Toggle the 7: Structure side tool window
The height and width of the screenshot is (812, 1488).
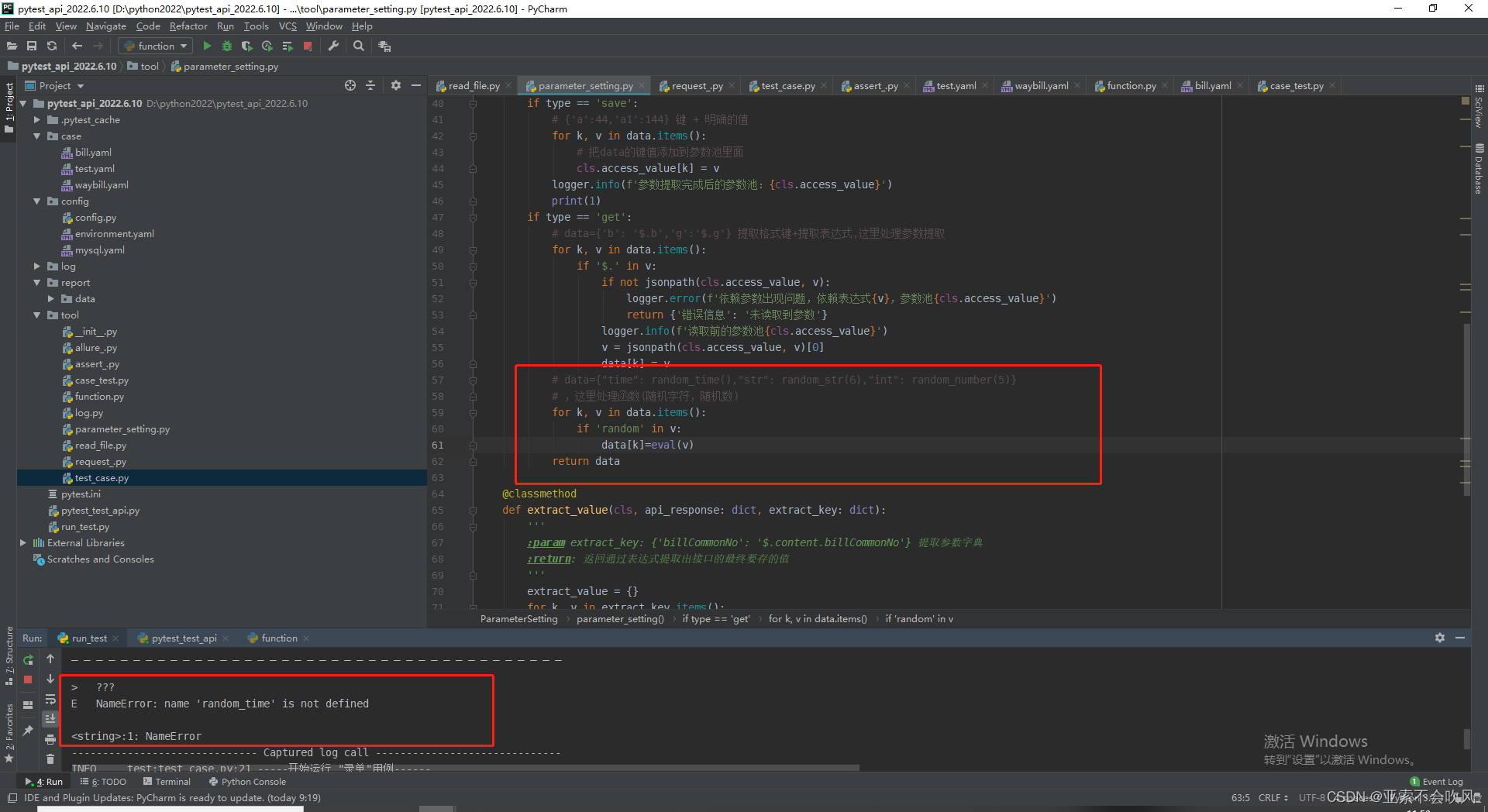9,655
